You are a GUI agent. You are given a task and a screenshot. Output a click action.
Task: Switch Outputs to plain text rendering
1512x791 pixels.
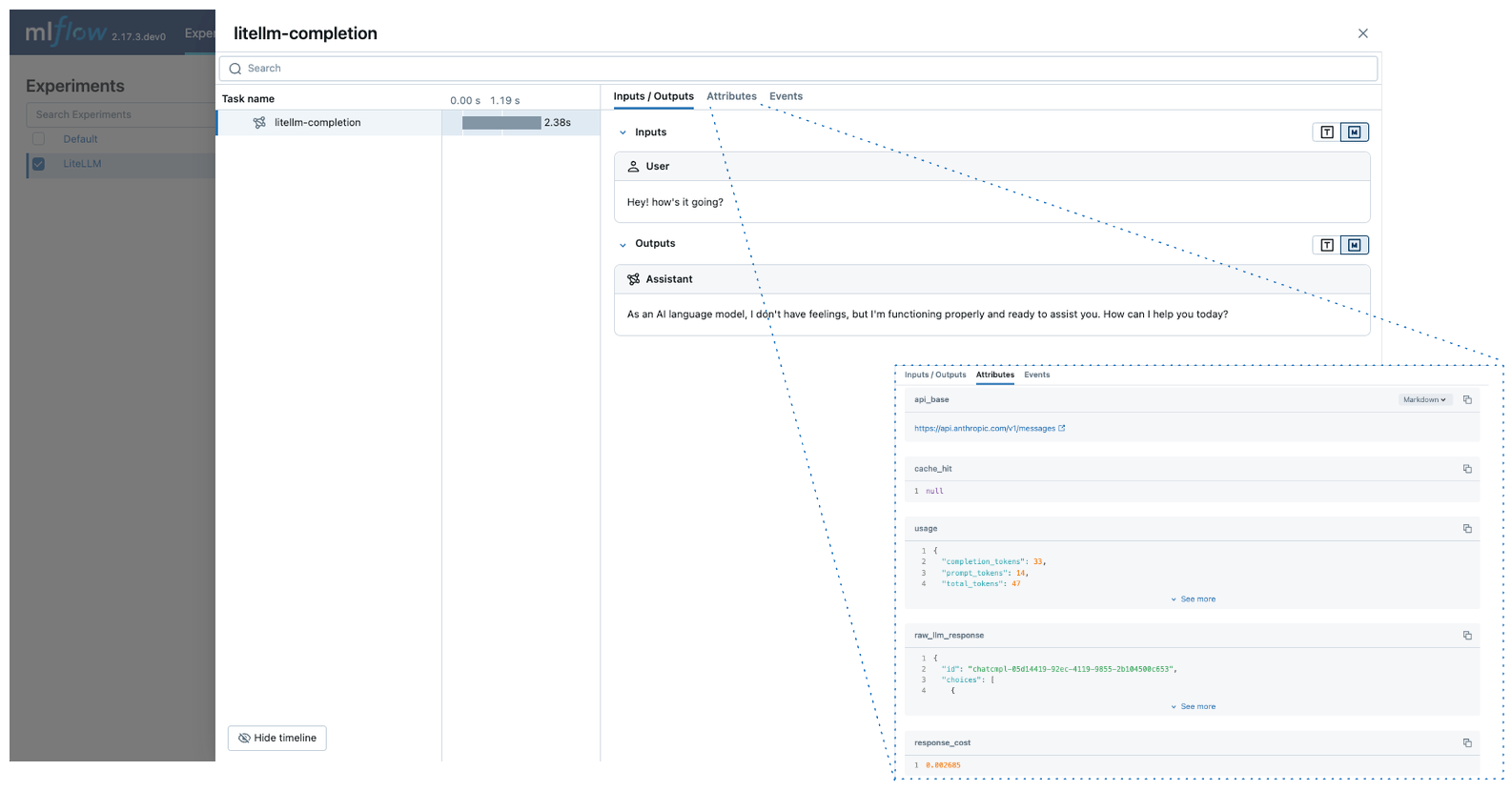[x=1327, y=245]
